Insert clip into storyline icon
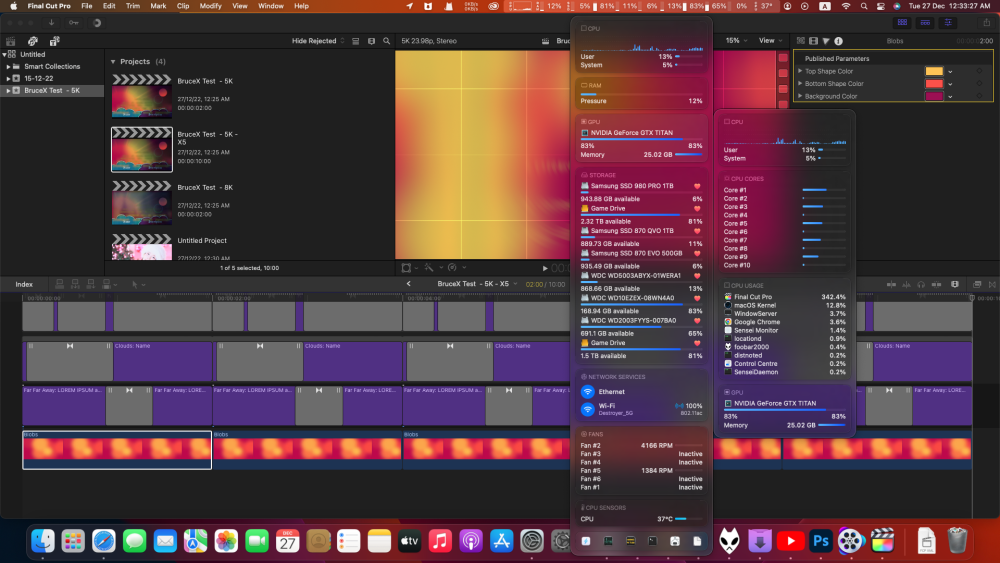1000x563 pixels. [x=75, y=284]
